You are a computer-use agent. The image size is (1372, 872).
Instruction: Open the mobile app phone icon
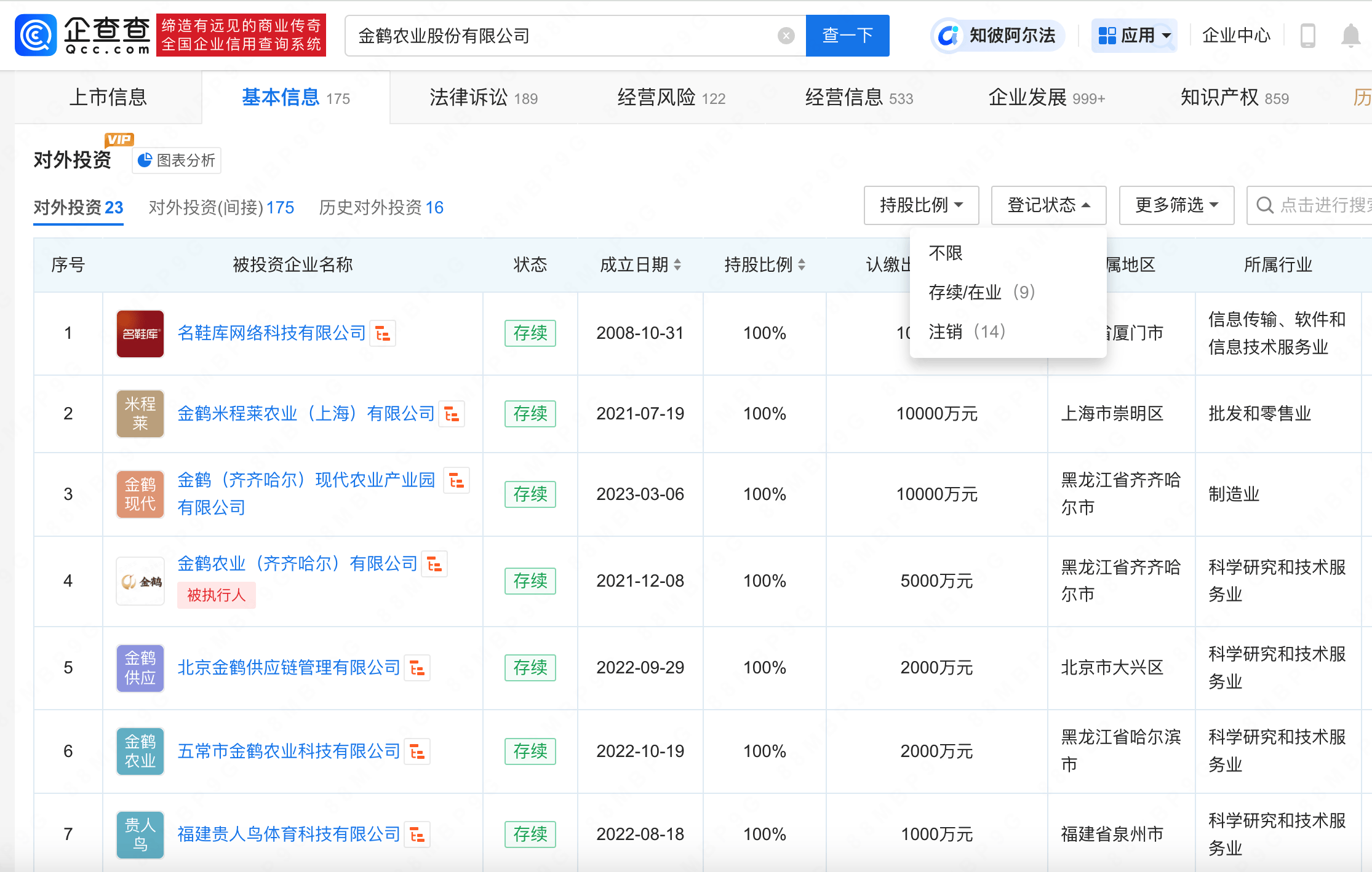1307,36
